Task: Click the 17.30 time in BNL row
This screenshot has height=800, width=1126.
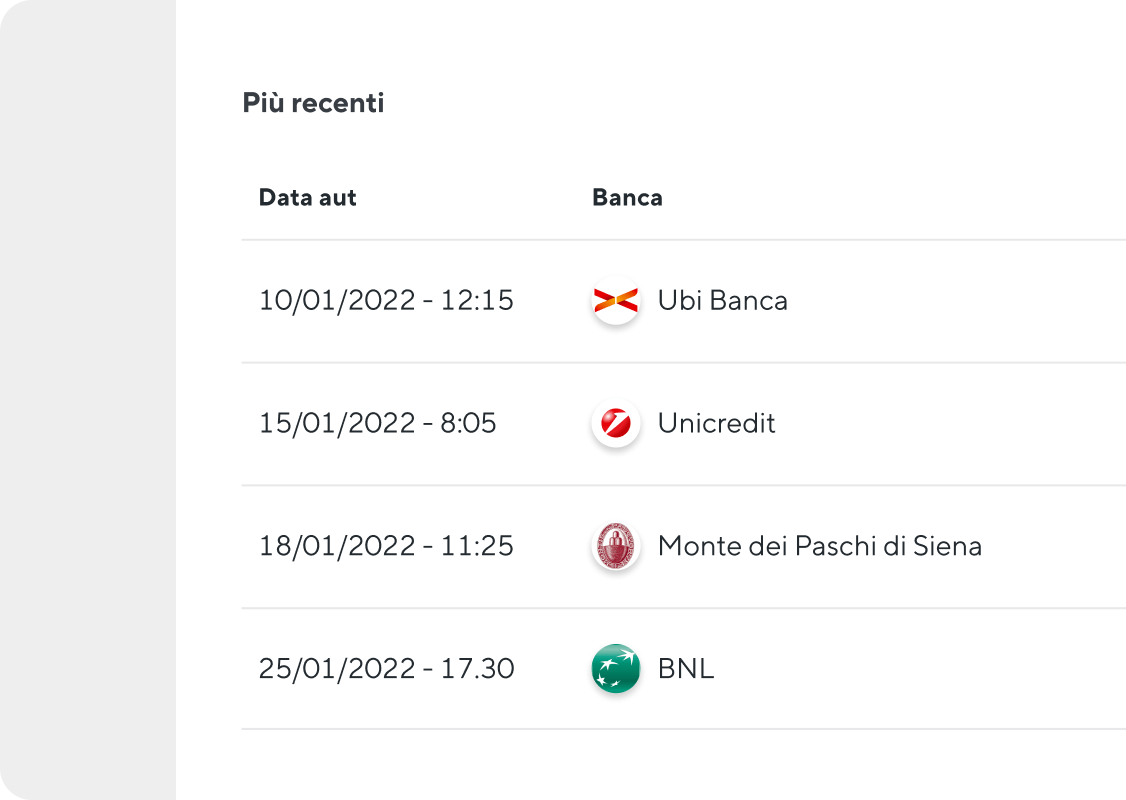Action: [478, 669]
